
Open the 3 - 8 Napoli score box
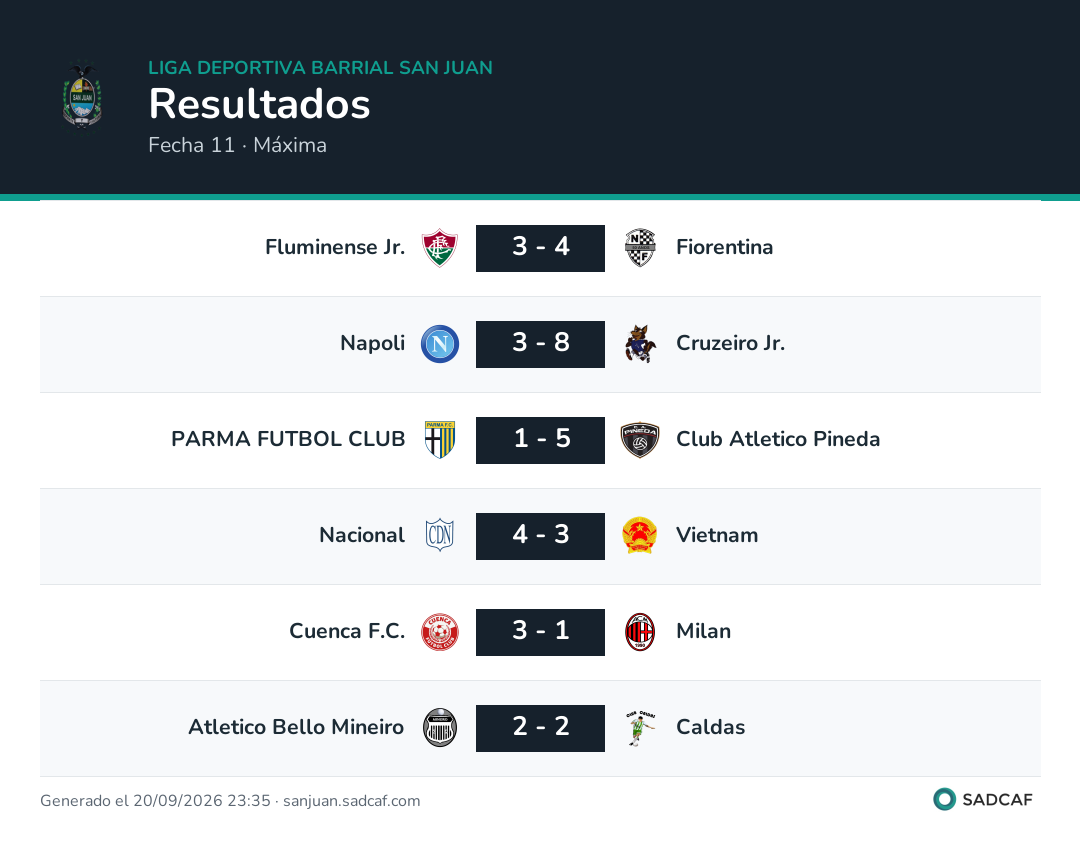(541, 344)
